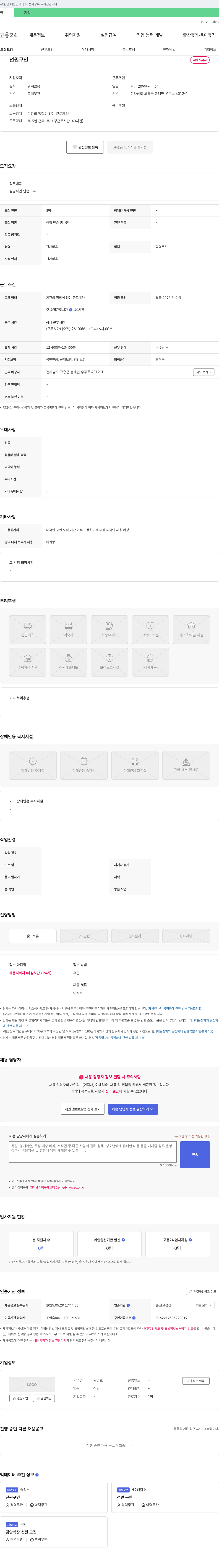The height and width of the screenshot is (1568, 219).
Task: Open the 직업 능력 개발 menu
Action: click(150, 35)
